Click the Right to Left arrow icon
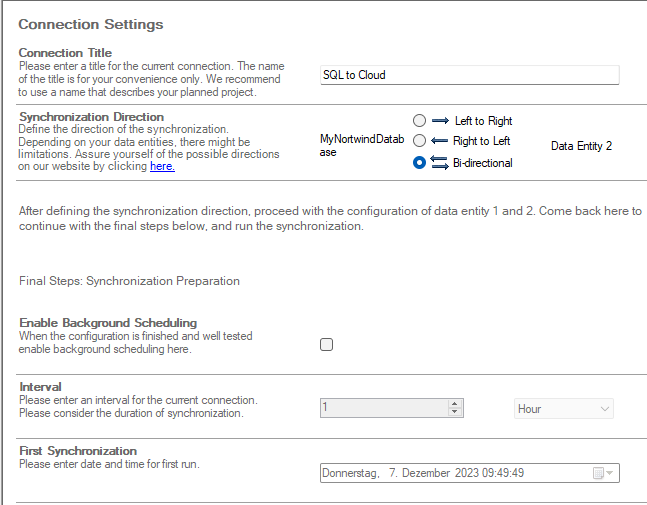 (x=439, y=141)
